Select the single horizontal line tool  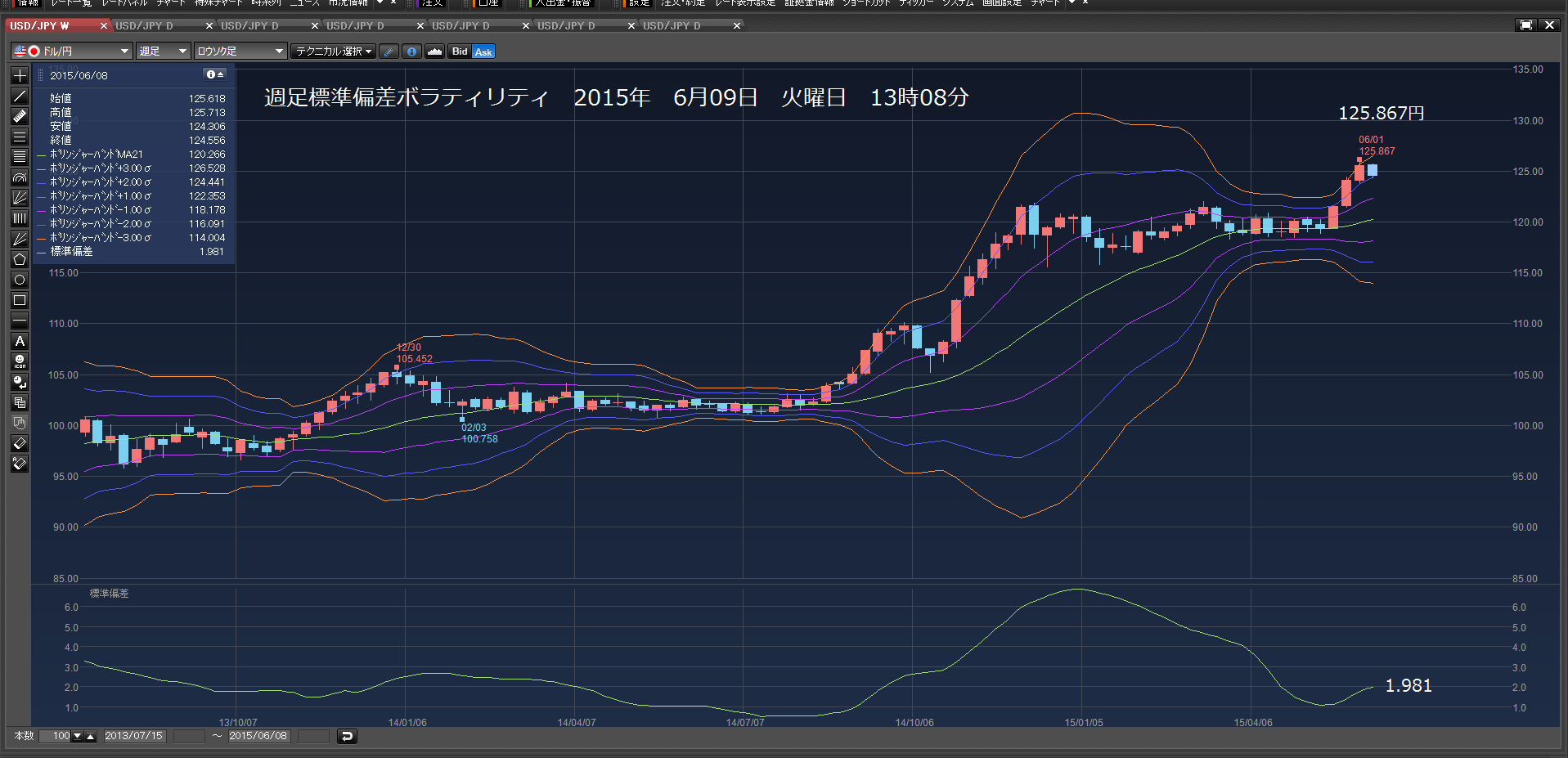pos(20,321)
